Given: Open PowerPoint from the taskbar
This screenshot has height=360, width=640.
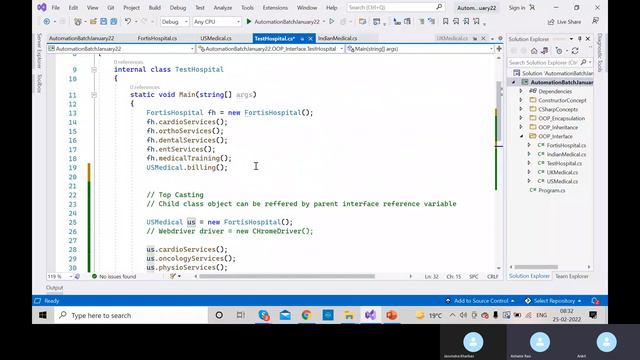Looking at the screenshot, I should [x=391, y=315].
